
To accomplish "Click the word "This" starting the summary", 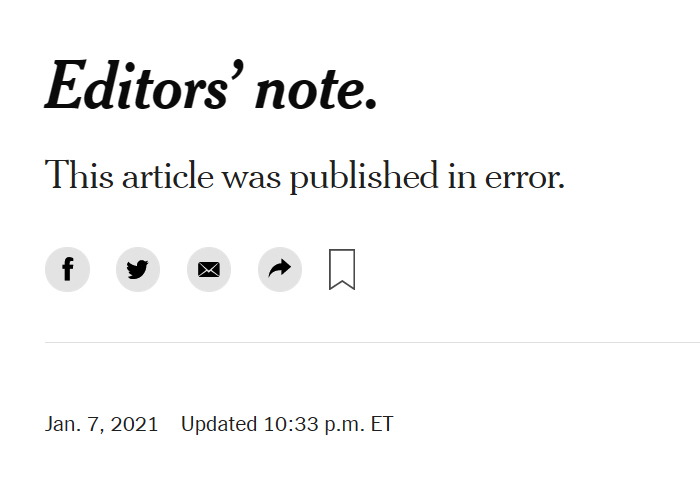I will tap(79, 175).
